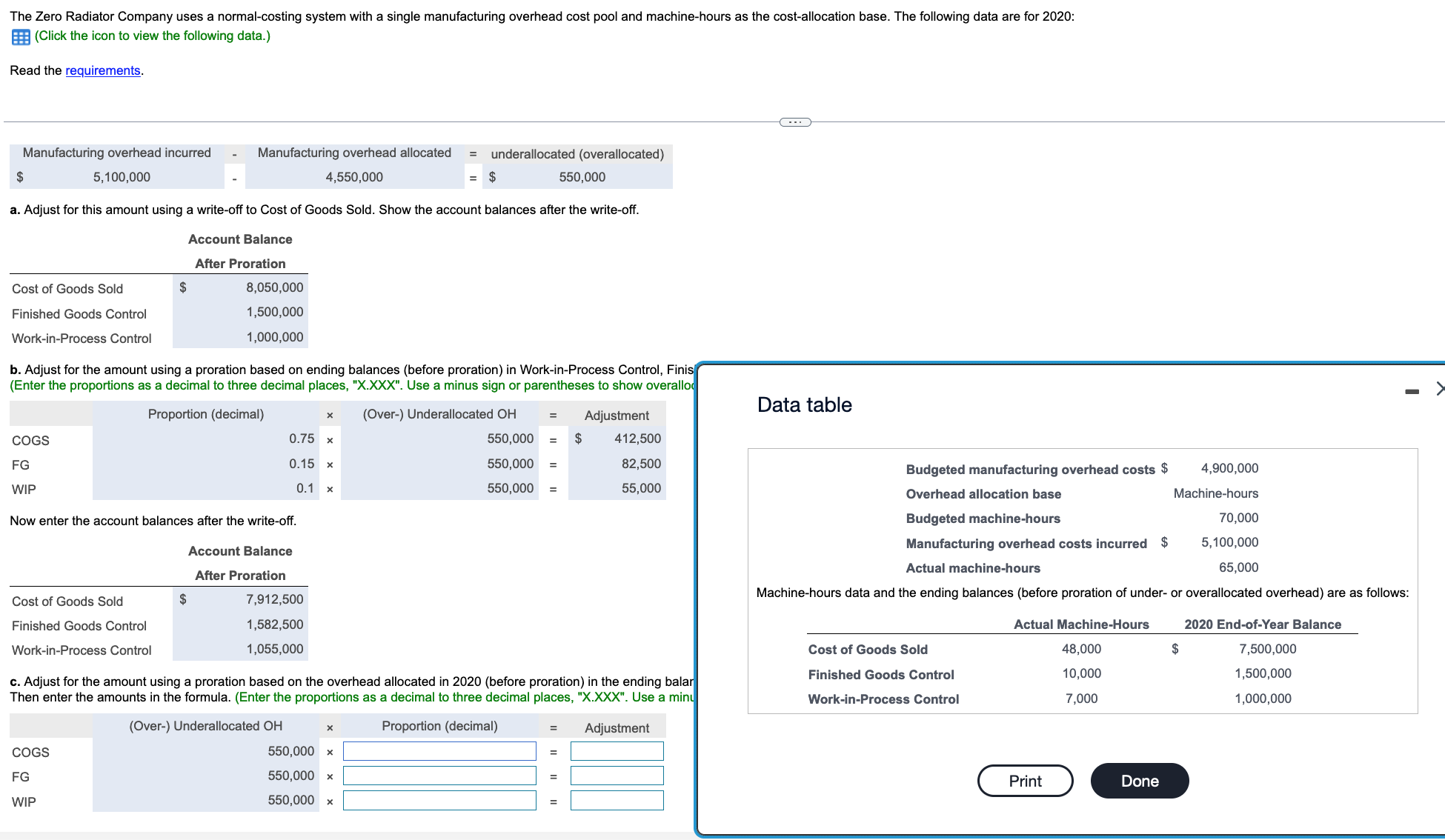
Task: Click FG proportion input field
Action: (x=439, y=776)
